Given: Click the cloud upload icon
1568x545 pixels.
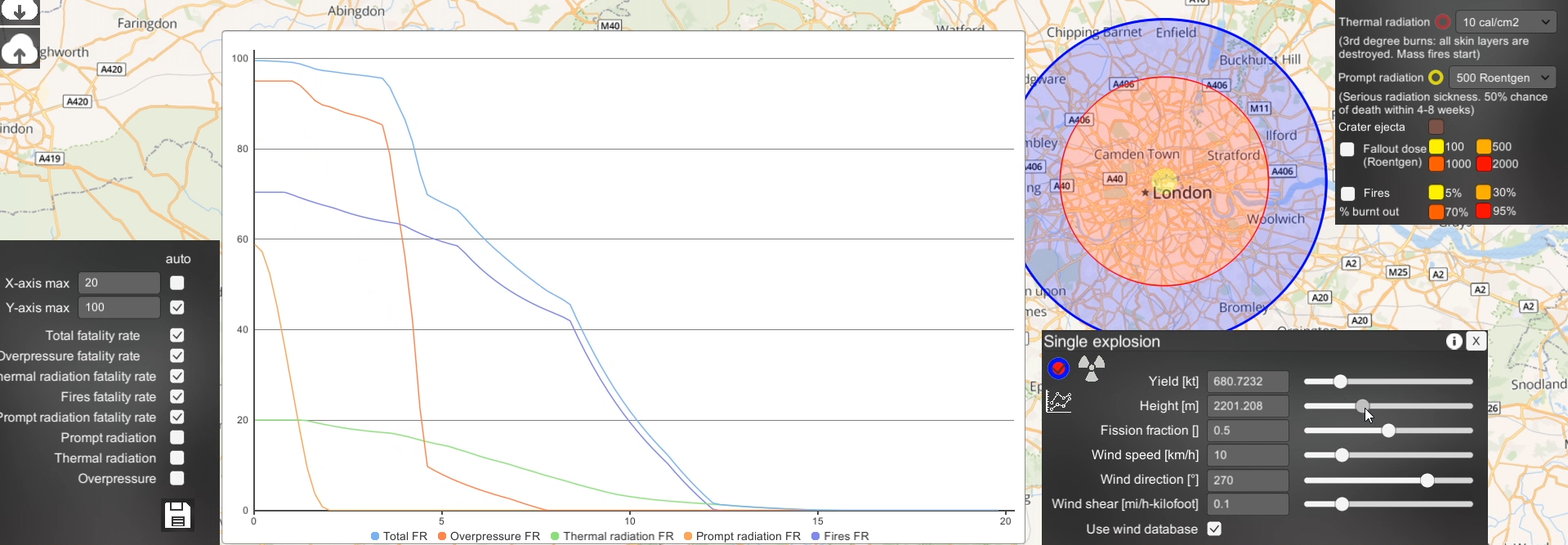Looking at the screenshot, I should coord(20,50).
